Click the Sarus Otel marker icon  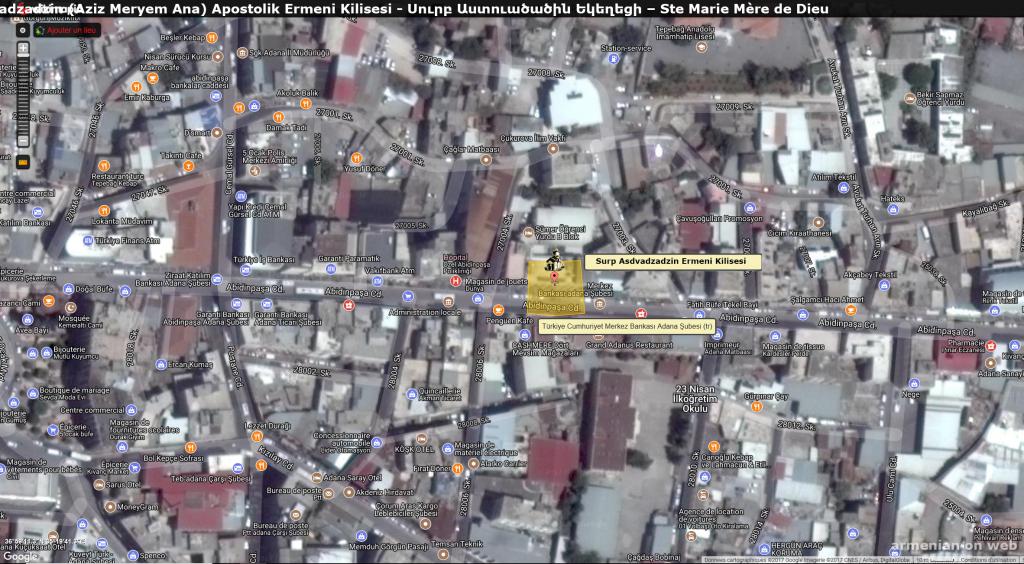(x=99, y=484)
